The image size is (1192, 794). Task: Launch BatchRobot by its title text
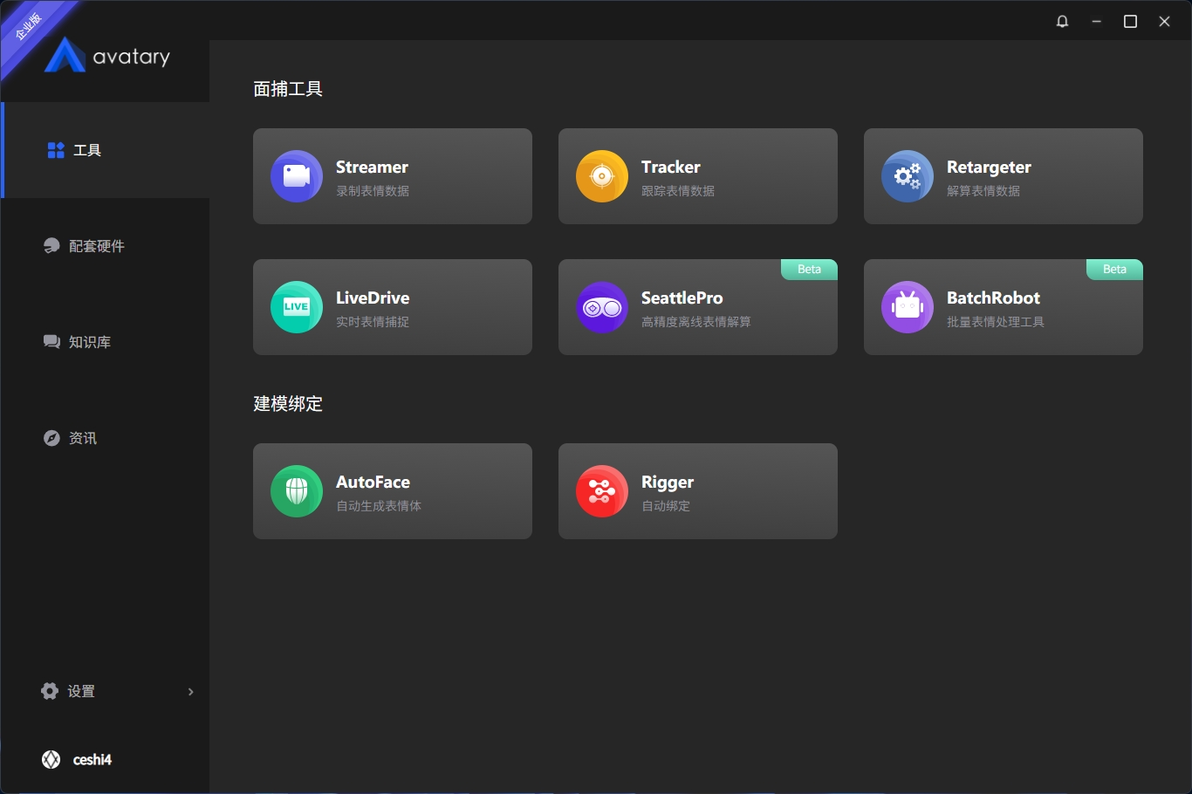click(993, 298)
